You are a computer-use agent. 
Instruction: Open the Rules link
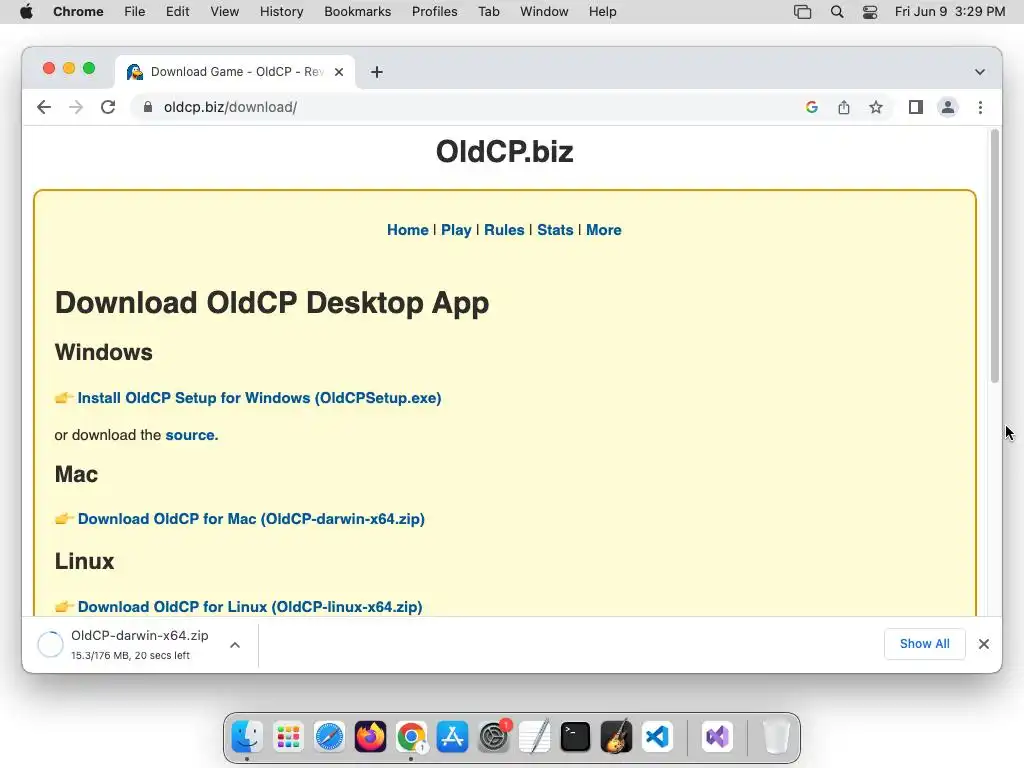pos(504,230)
